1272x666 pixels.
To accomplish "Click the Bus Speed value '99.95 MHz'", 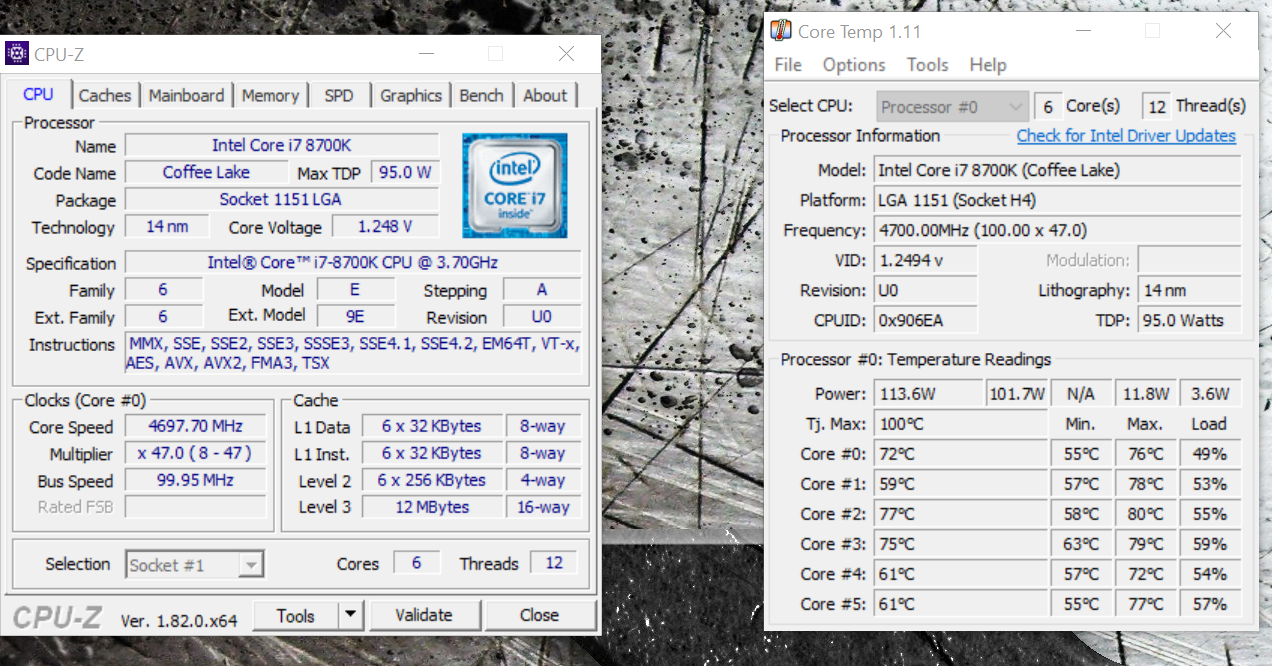I will 196,481.
